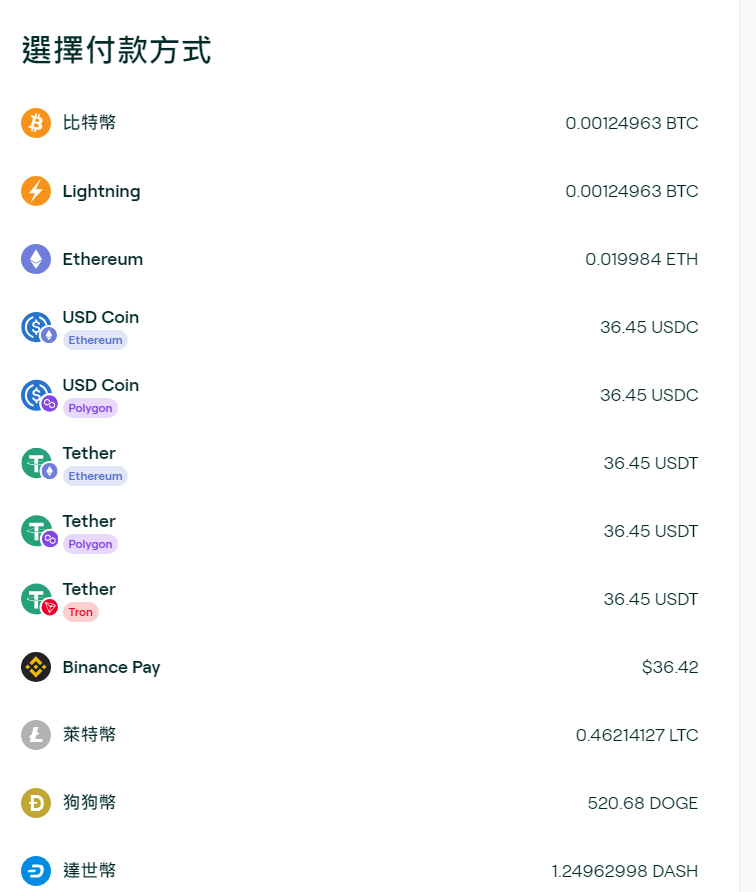Image resolution: width=756 pixels, height=892 pixels.
Task: Click the purple Ethereum diamond icon
Action: (x=36, y=259)
